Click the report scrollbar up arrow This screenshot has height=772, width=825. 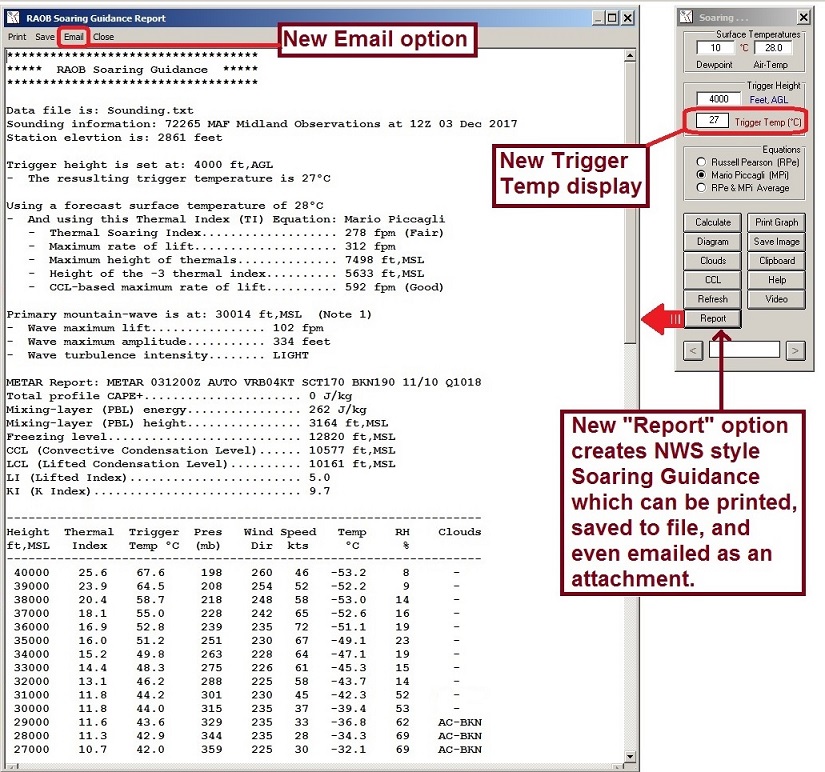[630, 55]
